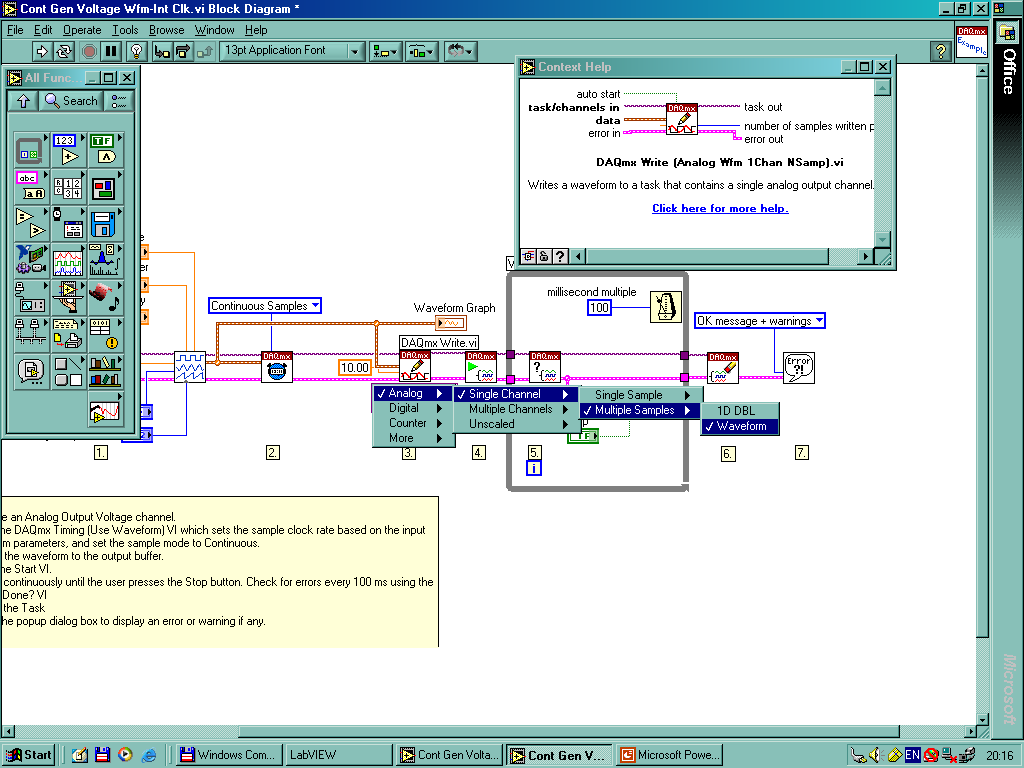Open the File menu
This screenshot has width=1024, height=768.
(15, 30)
